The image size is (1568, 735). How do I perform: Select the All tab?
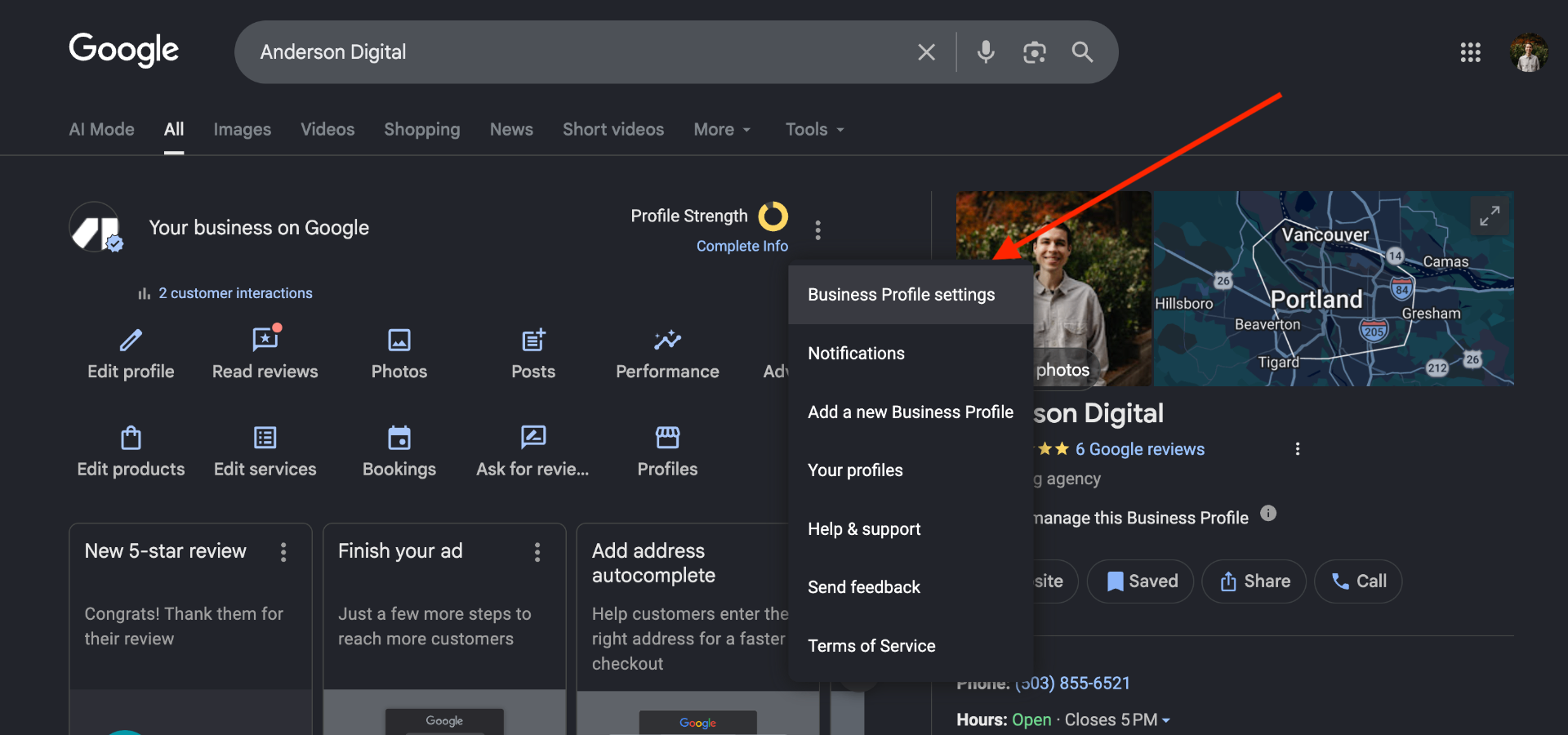[174, 129]
